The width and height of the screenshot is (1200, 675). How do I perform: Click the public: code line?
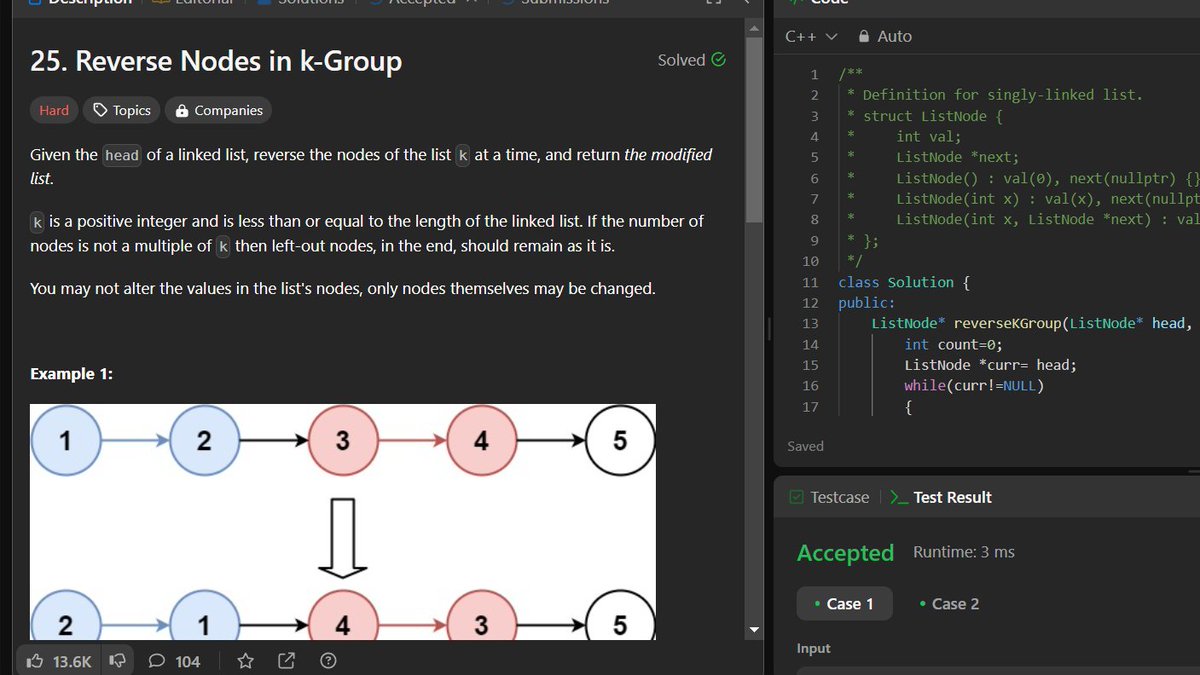click(867, 303)
